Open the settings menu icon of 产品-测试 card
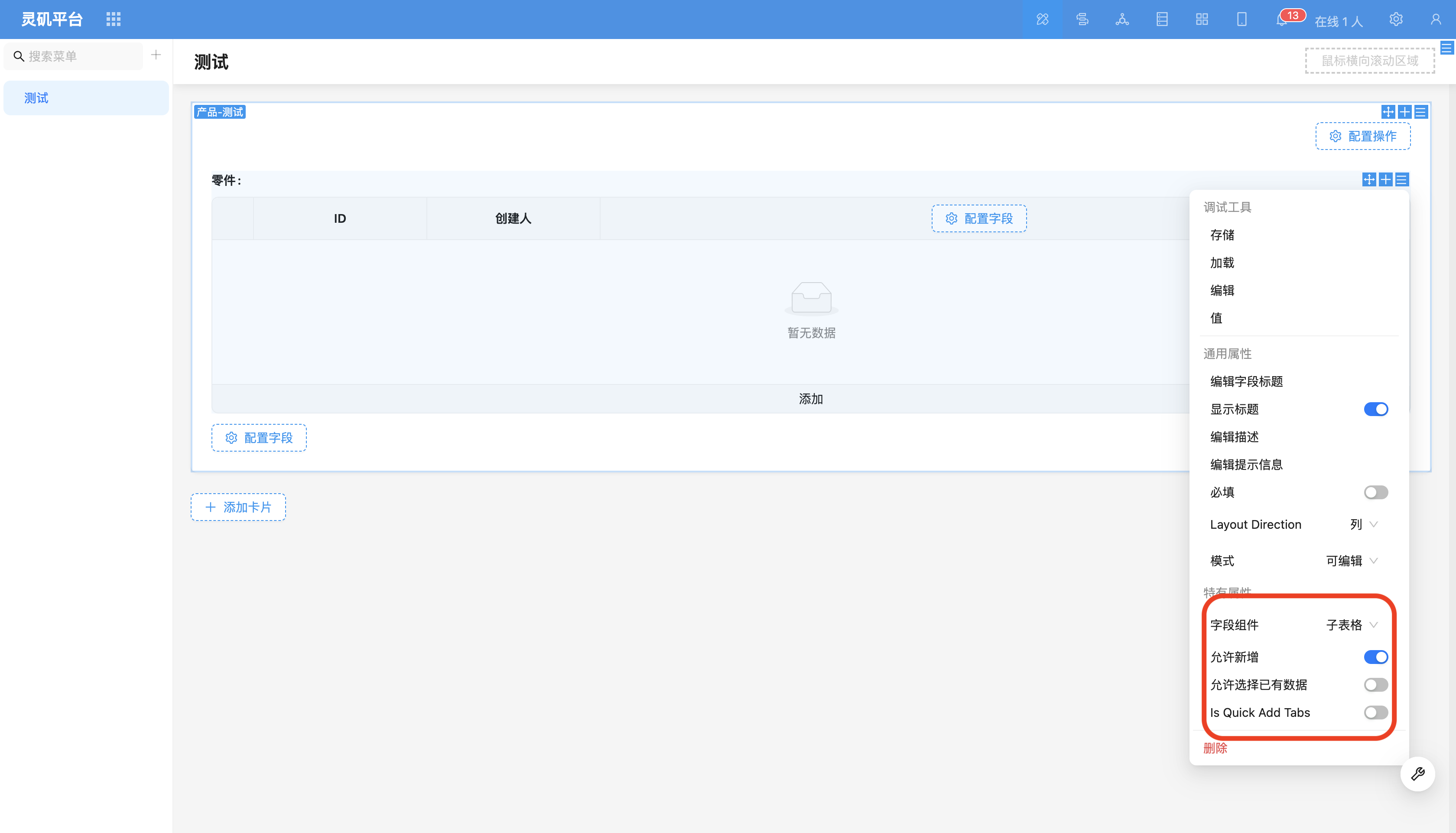The image size is (1456, 833). pos(1420,111)
